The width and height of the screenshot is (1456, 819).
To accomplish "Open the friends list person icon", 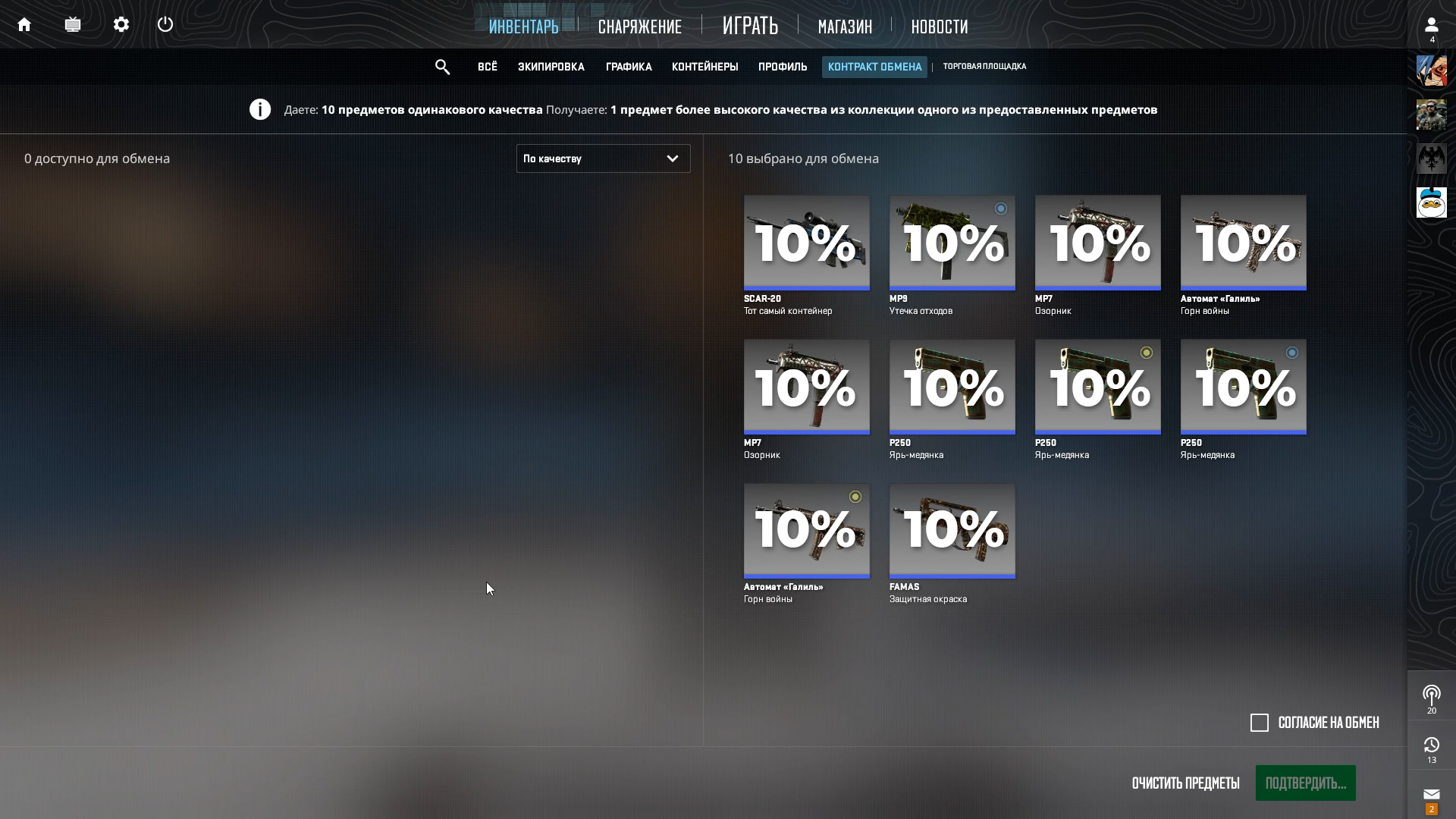I will point(1431,26).
